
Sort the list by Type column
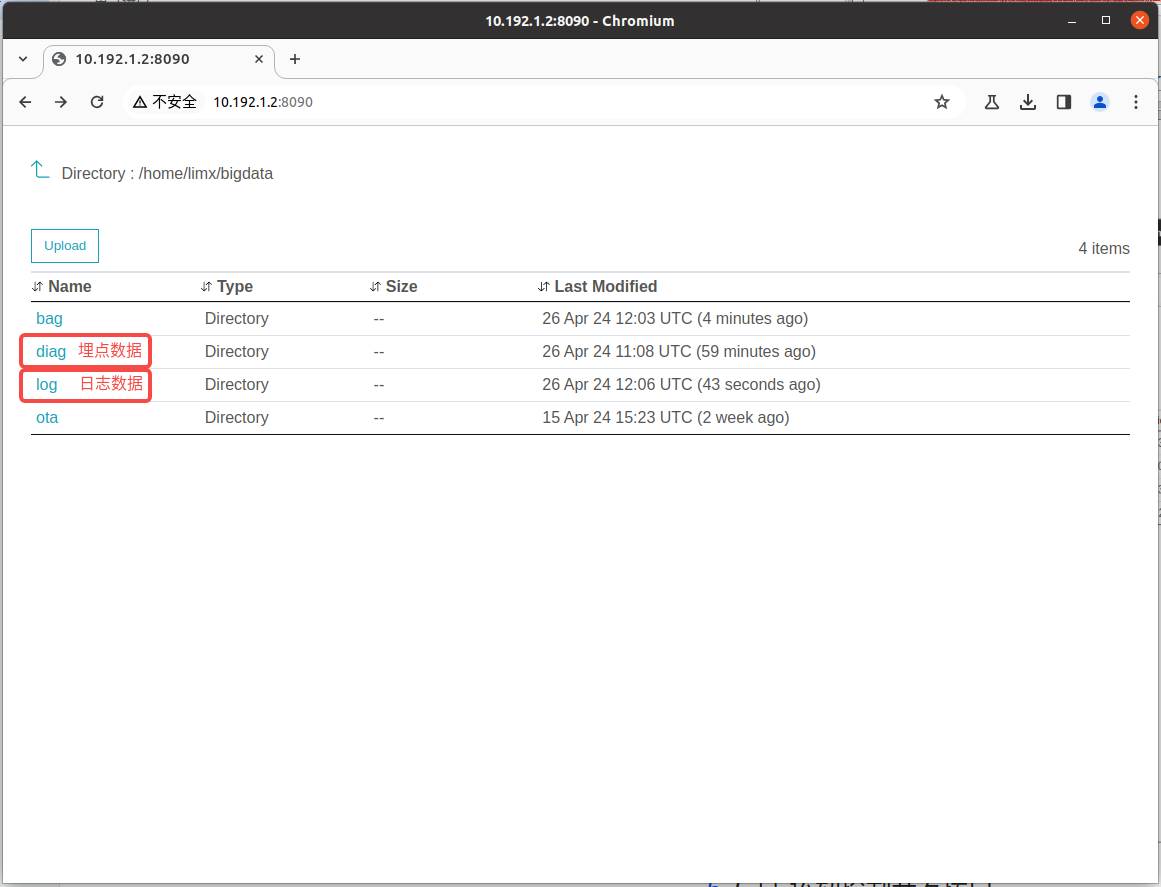227,287
